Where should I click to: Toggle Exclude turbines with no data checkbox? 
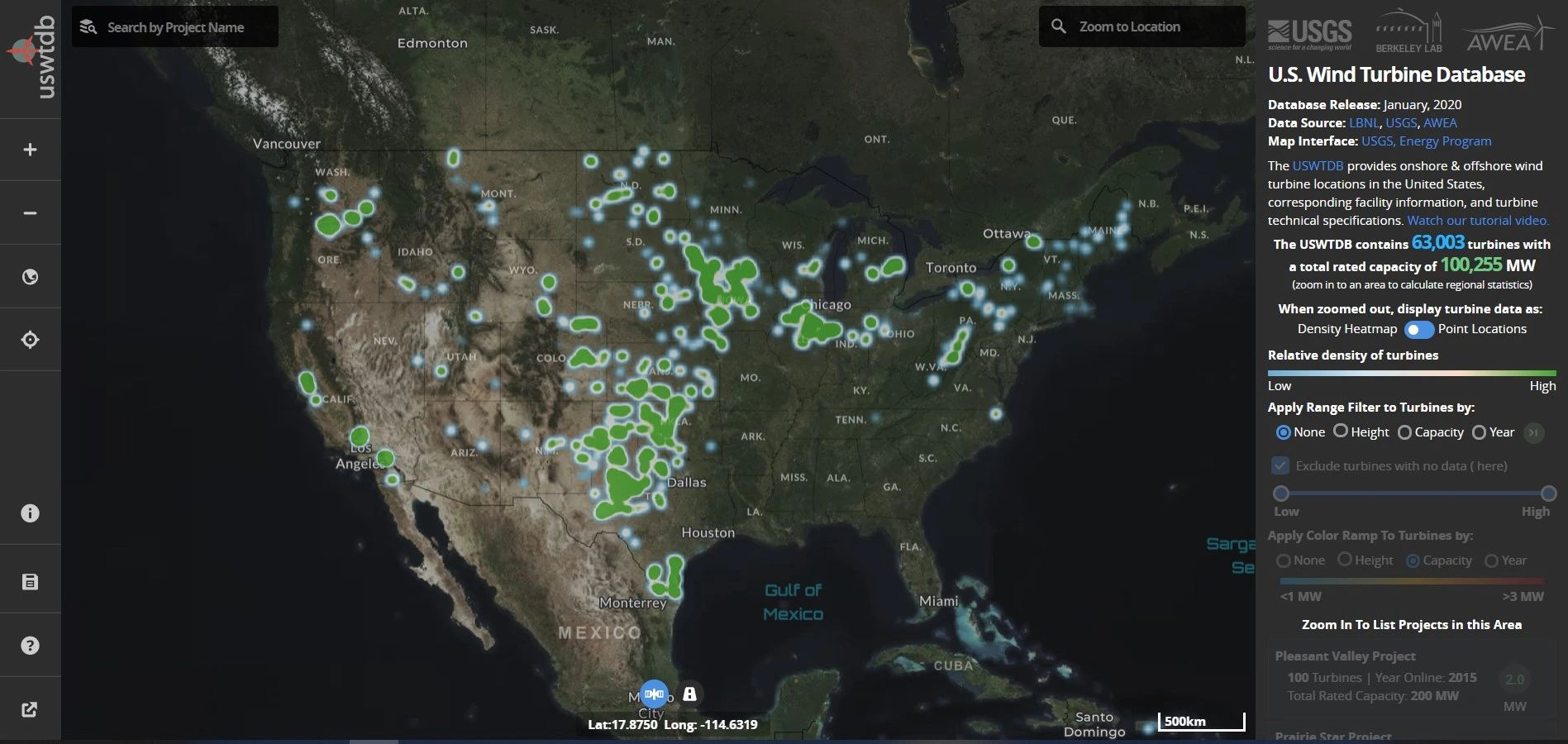click(1280, 465)
